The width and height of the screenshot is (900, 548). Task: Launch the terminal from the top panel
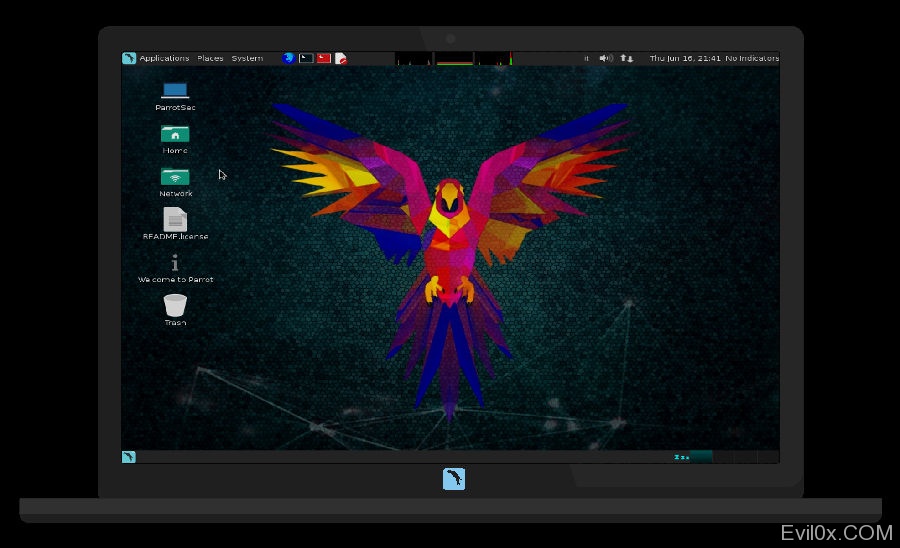pyautogui.click(x=306, y=58)
